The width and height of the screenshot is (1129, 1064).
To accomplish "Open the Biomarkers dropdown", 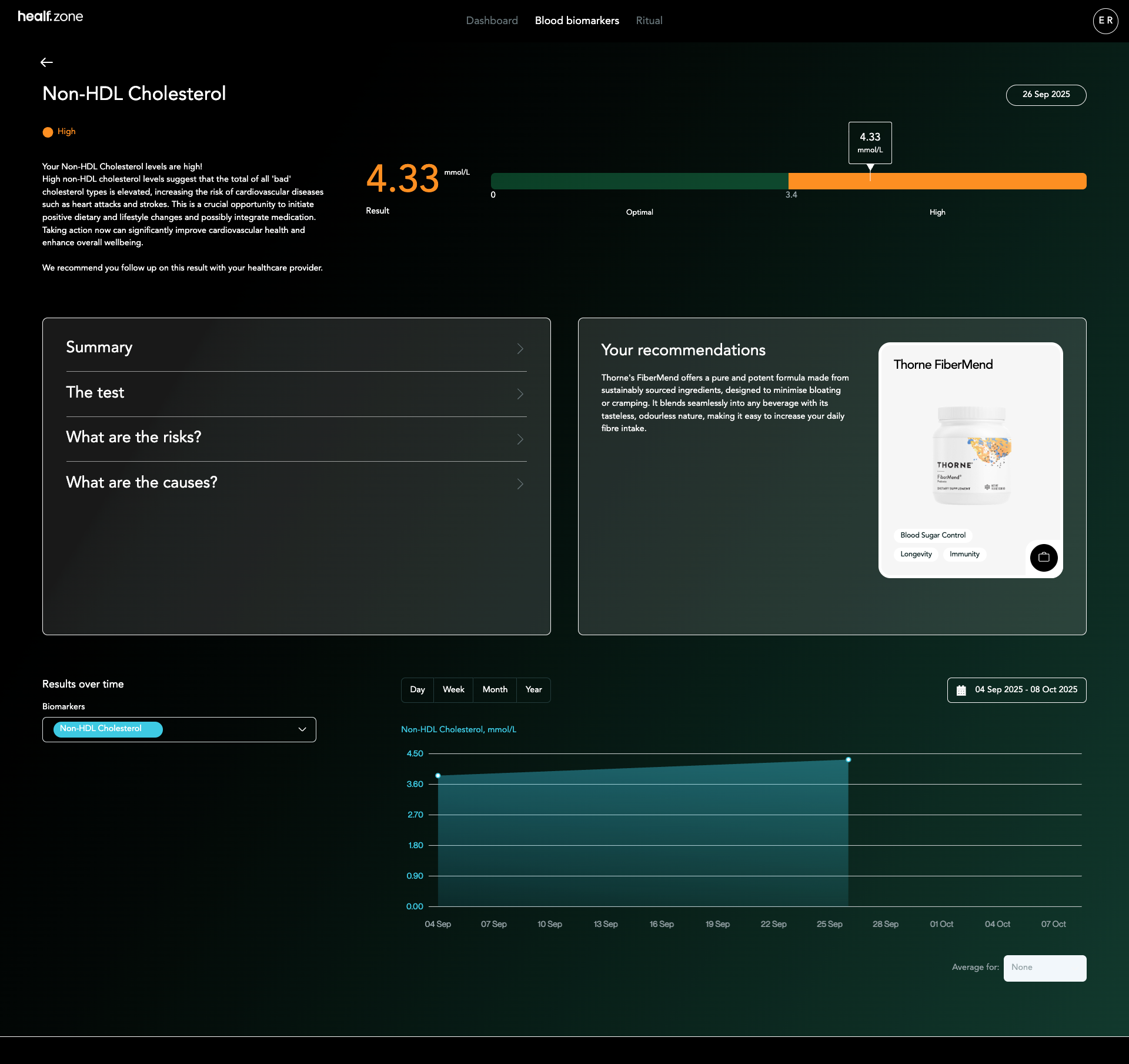I will [302, 729].
